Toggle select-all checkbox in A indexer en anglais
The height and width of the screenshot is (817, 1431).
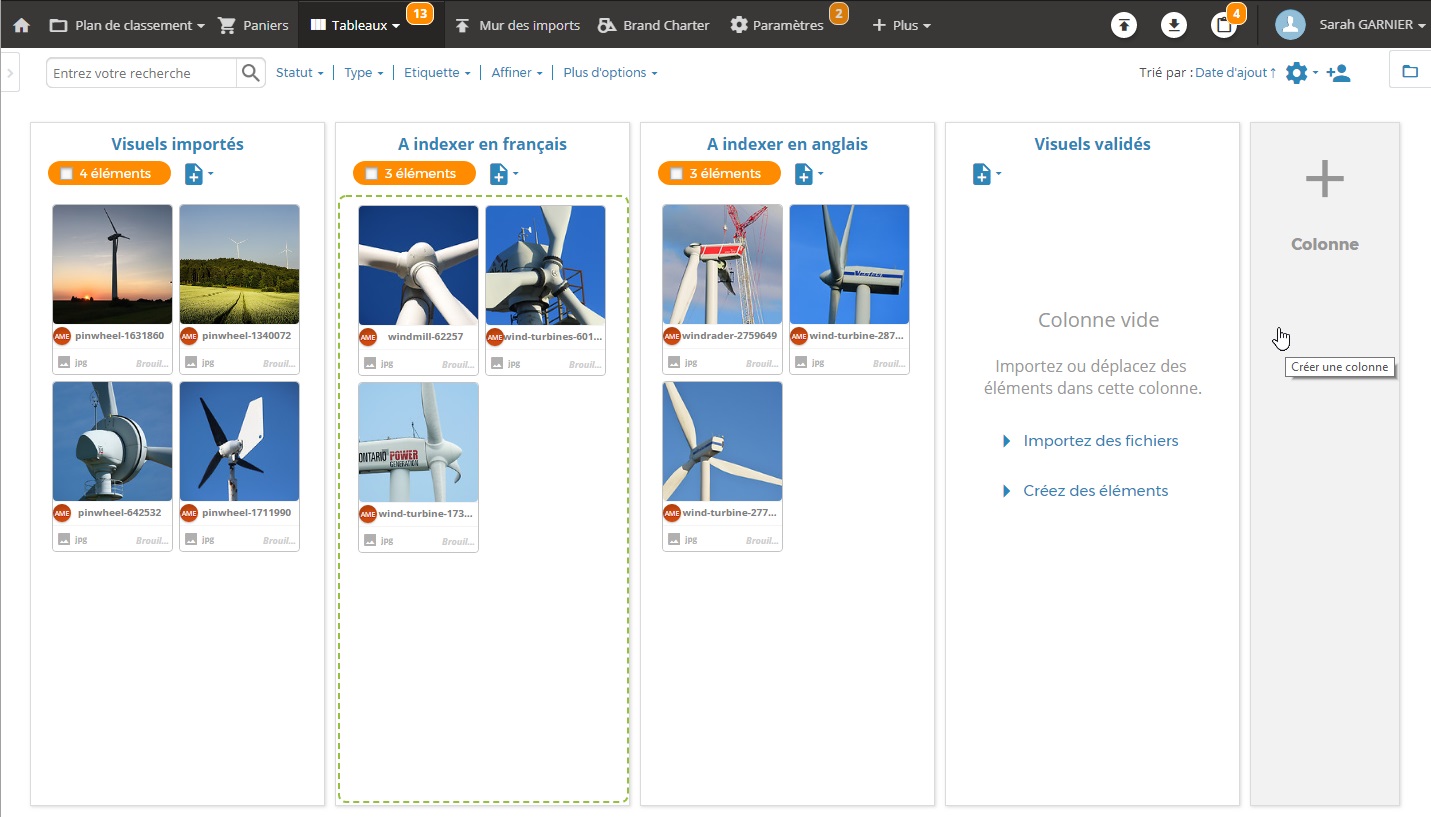click(676, 174)
